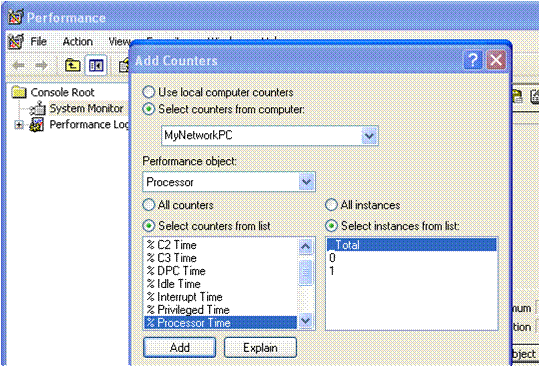Click the Performance Logs node icon

pos(38,125)
